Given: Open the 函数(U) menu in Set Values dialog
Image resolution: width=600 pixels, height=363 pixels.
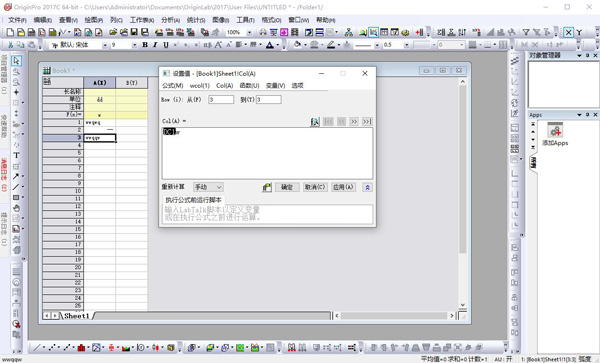Looking at the screenshot, I should click(249, 86).
